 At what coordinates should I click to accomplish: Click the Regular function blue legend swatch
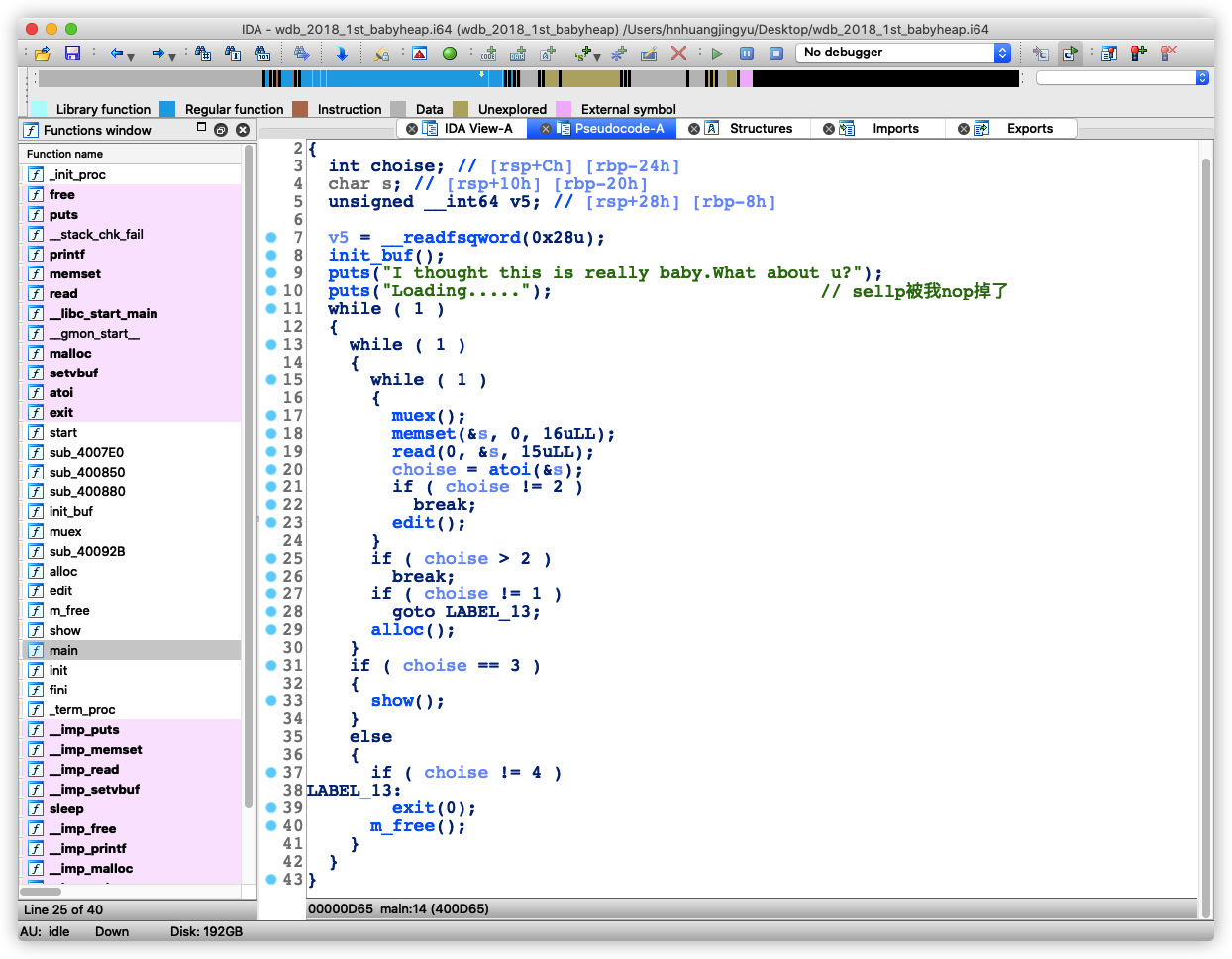[x=167, y=109]
